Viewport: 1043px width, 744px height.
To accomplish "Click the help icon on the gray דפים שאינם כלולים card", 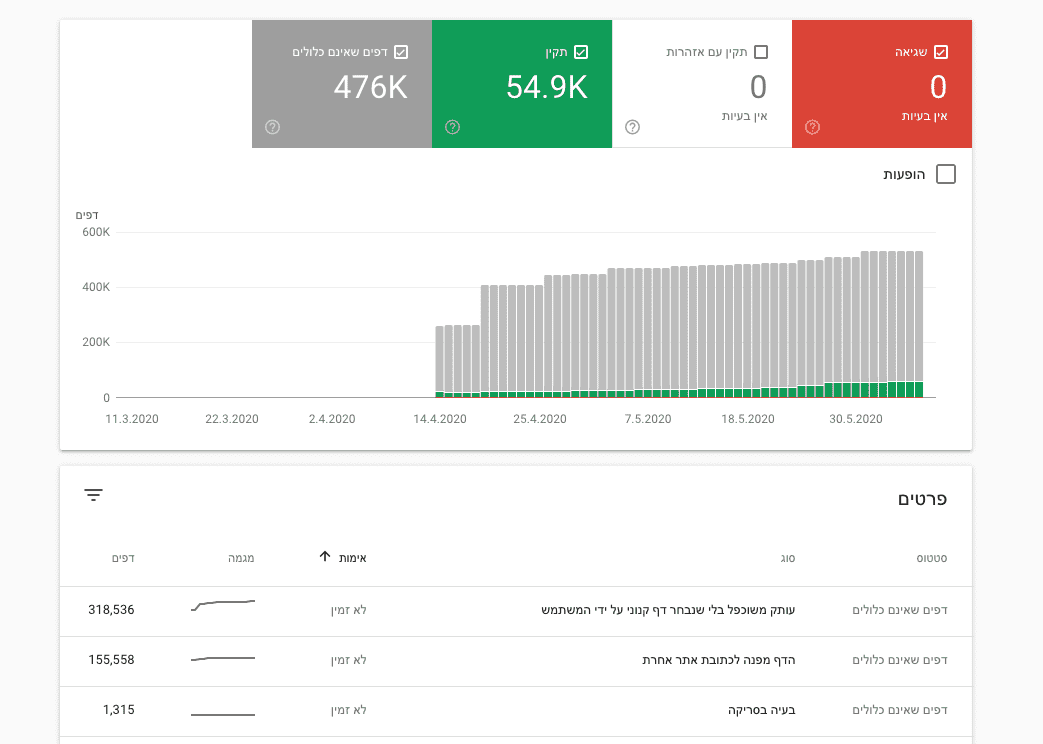I will click(x=272, y=127).
